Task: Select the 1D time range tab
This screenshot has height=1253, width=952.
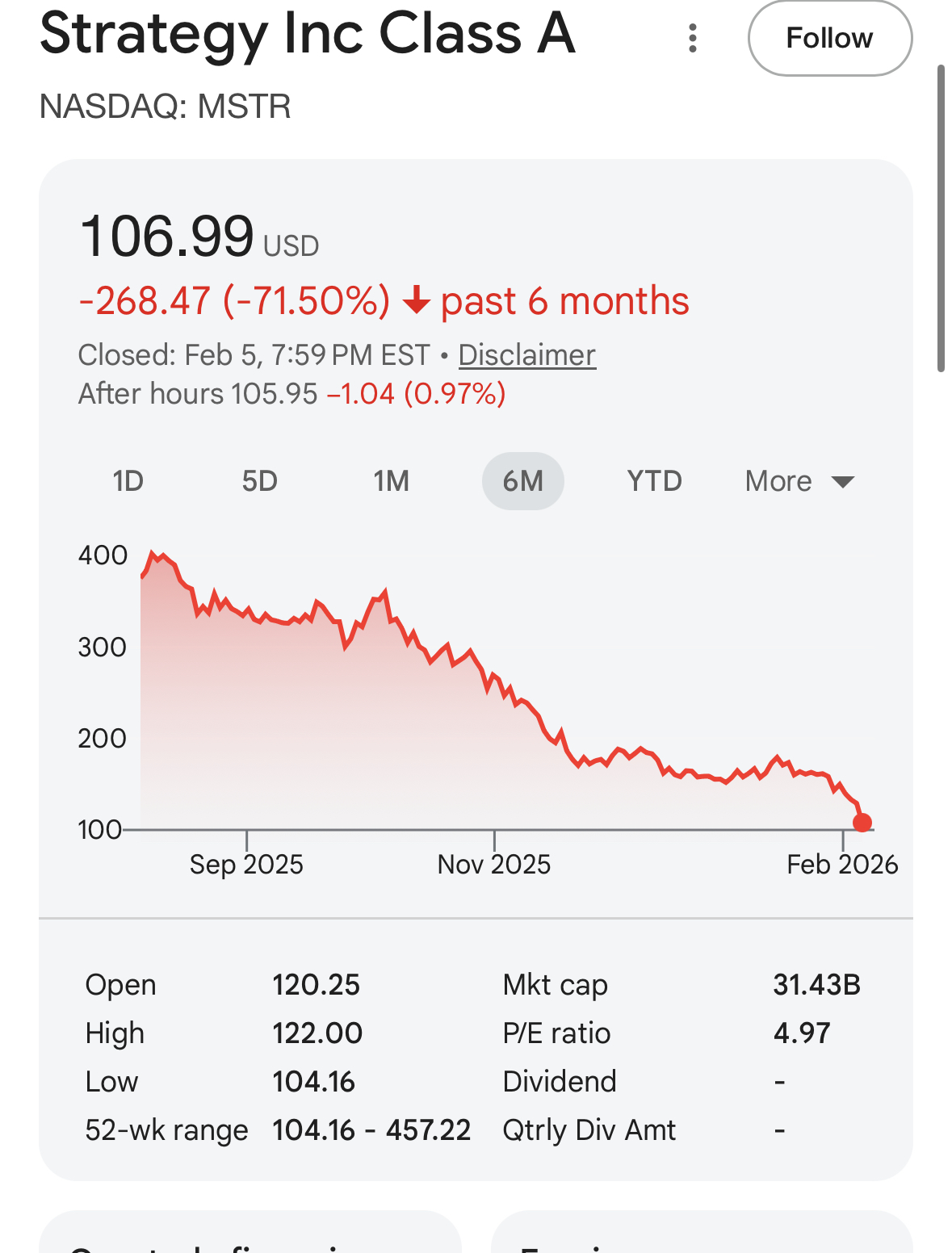Action: pos(128,481)
